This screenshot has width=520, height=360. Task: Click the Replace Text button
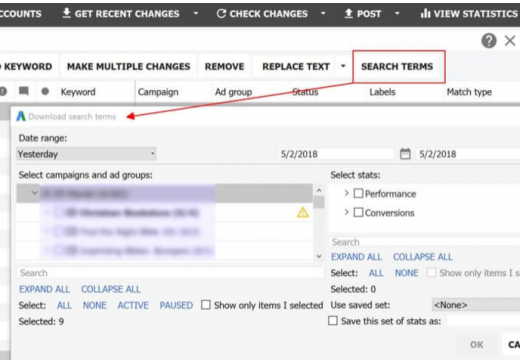click(296, 66)
